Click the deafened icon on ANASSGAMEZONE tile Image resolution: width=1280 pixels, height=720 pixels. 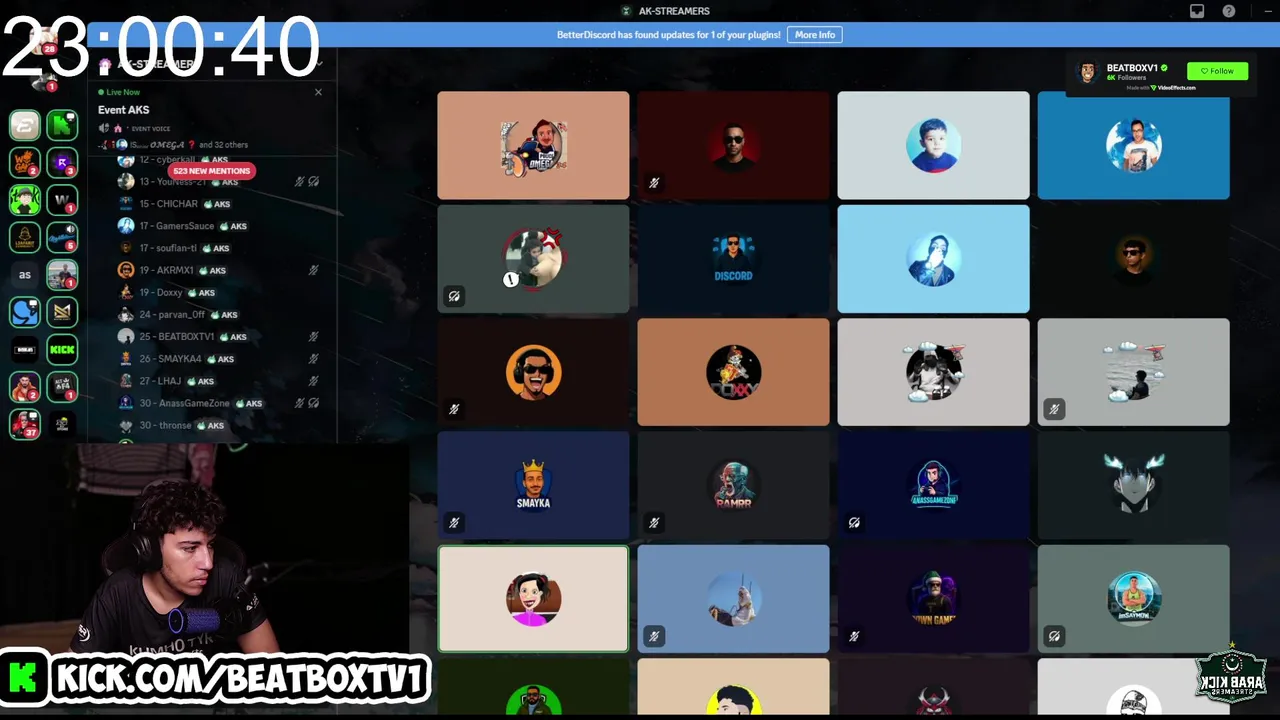coord(854,522)
